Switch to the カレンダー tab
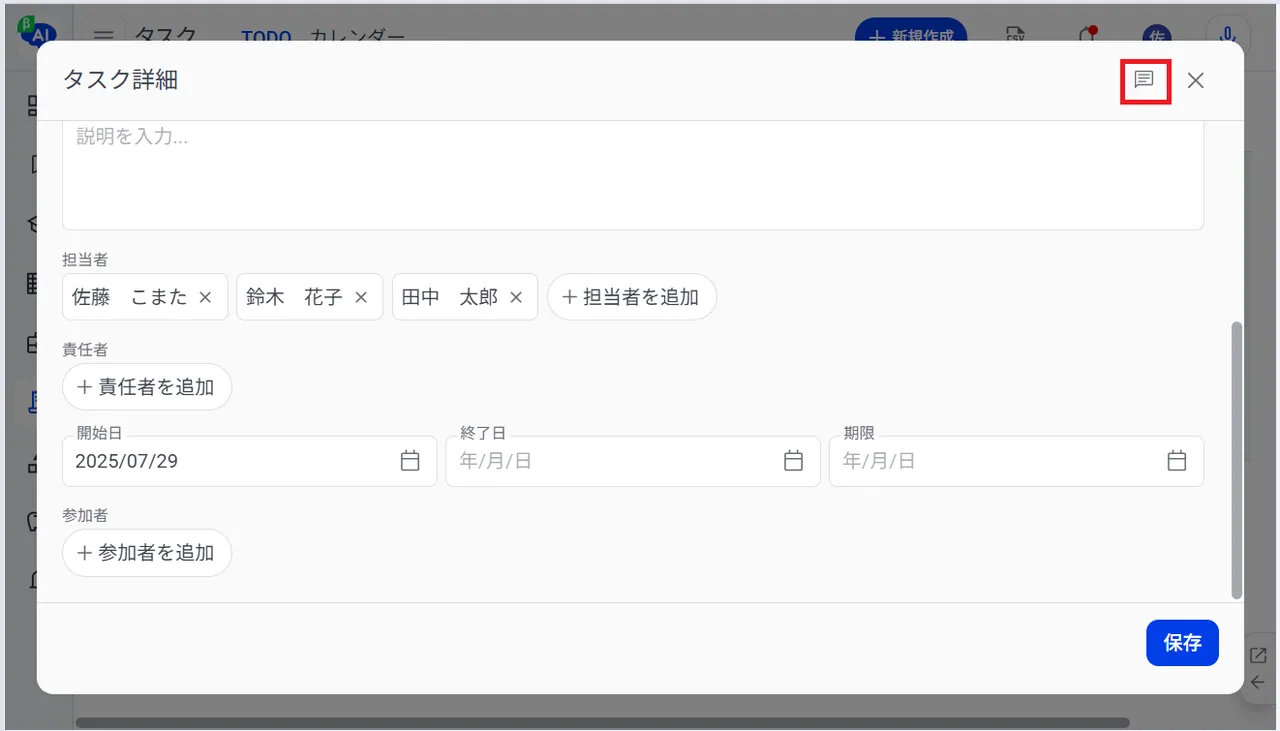The width and height of the screenshot is (1280, 731). (358, 36)
